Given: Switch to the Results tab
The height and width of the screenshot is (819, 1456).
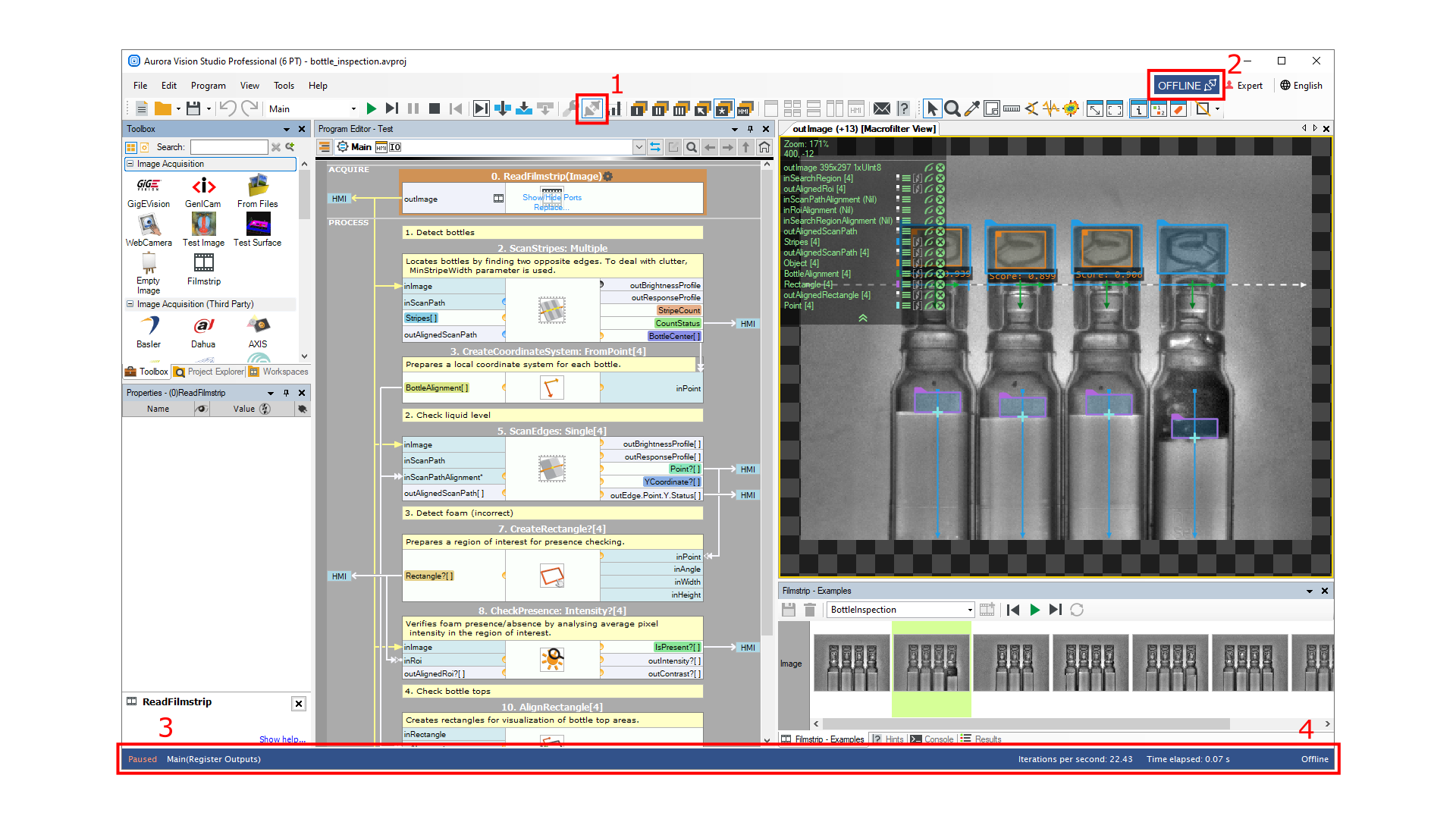Looking at the screenshot, I should click(x=981, y=739).
